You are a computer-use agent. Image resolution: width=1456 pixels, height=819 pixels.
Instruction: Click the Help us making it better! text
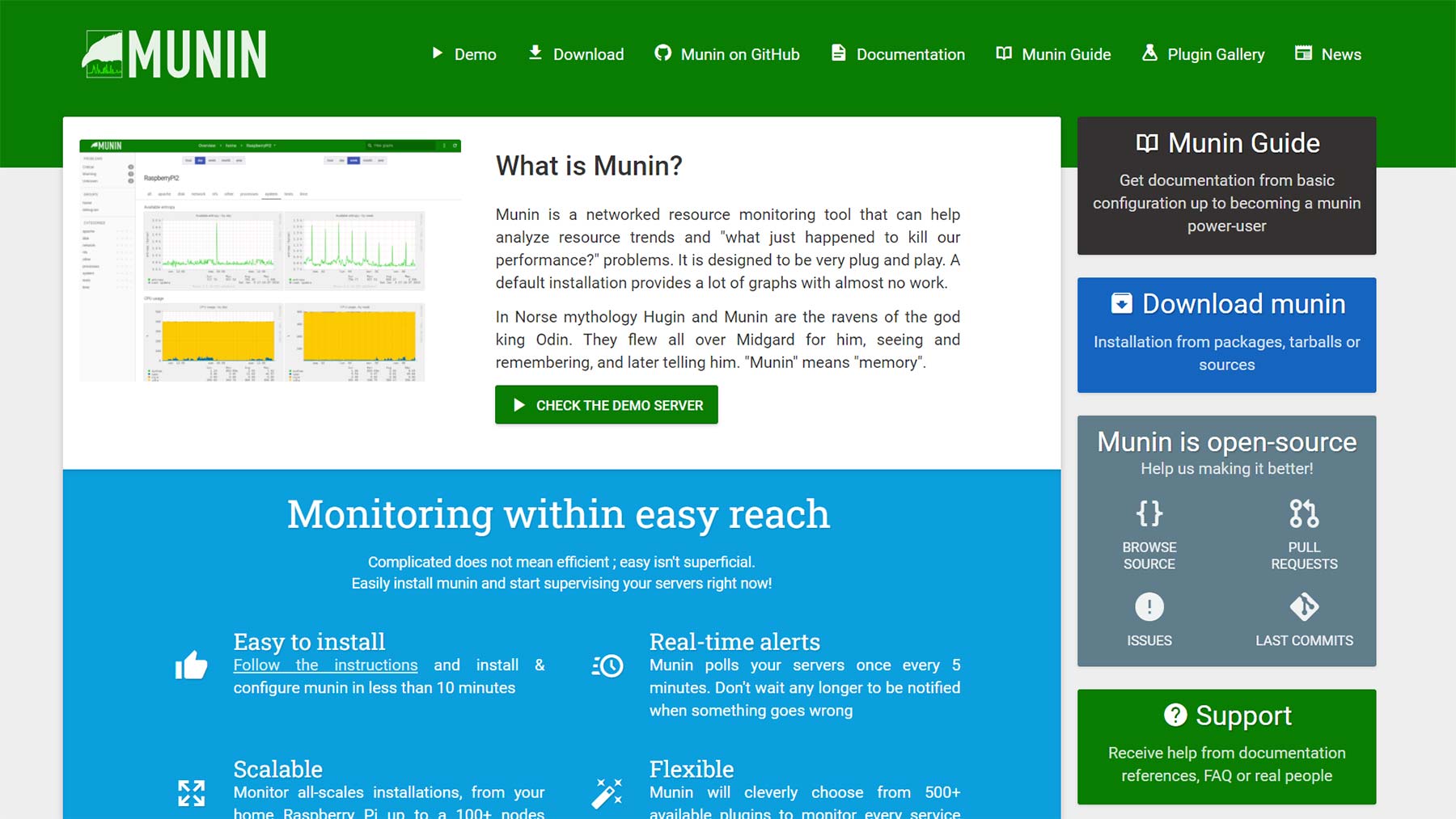tap(1227, 469)
